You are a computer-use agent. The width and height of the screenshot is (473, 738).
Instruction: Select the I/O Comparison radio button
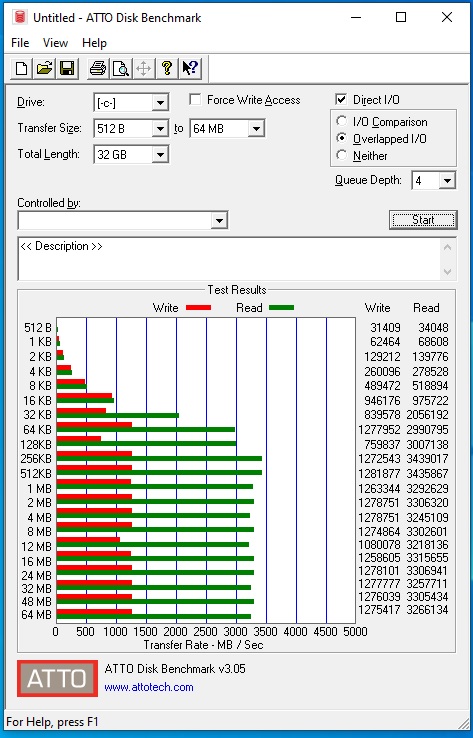point(342,121)
